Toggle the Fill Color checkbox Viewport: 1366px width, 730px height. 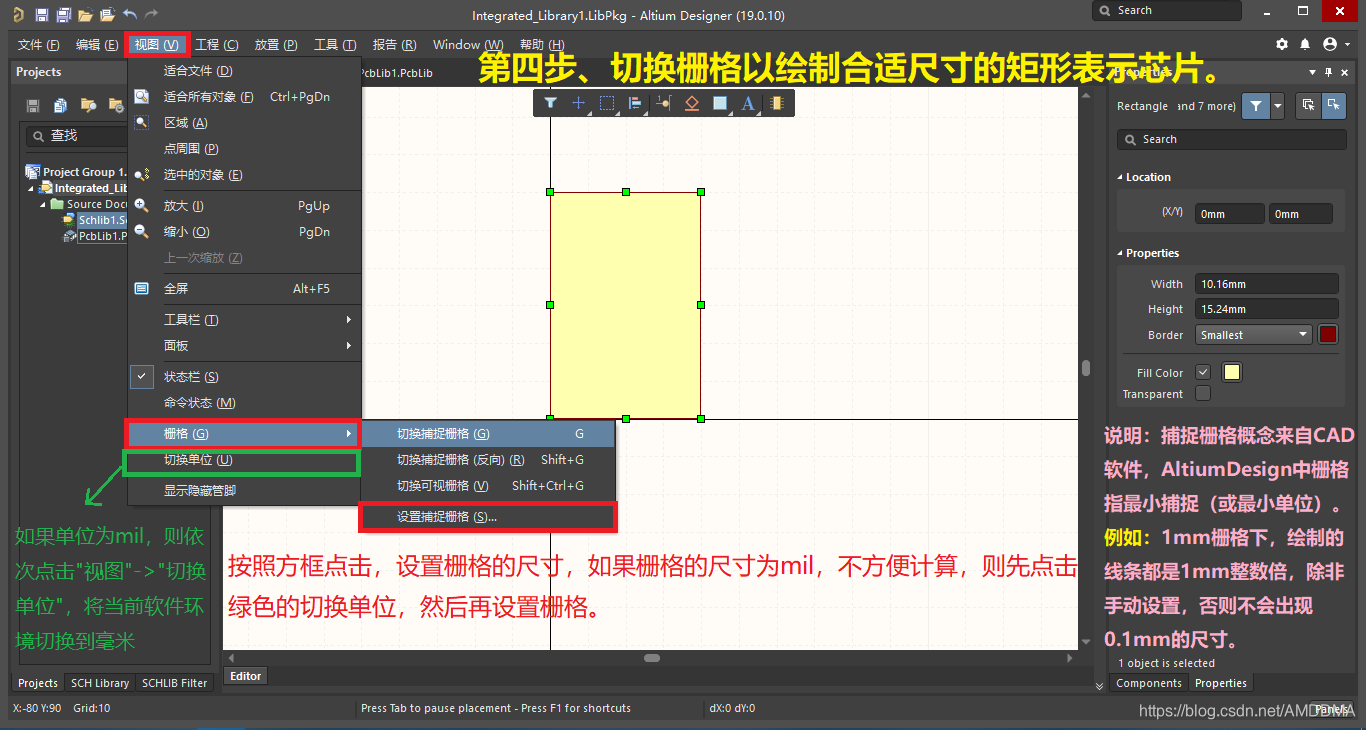click(1203, 372)
